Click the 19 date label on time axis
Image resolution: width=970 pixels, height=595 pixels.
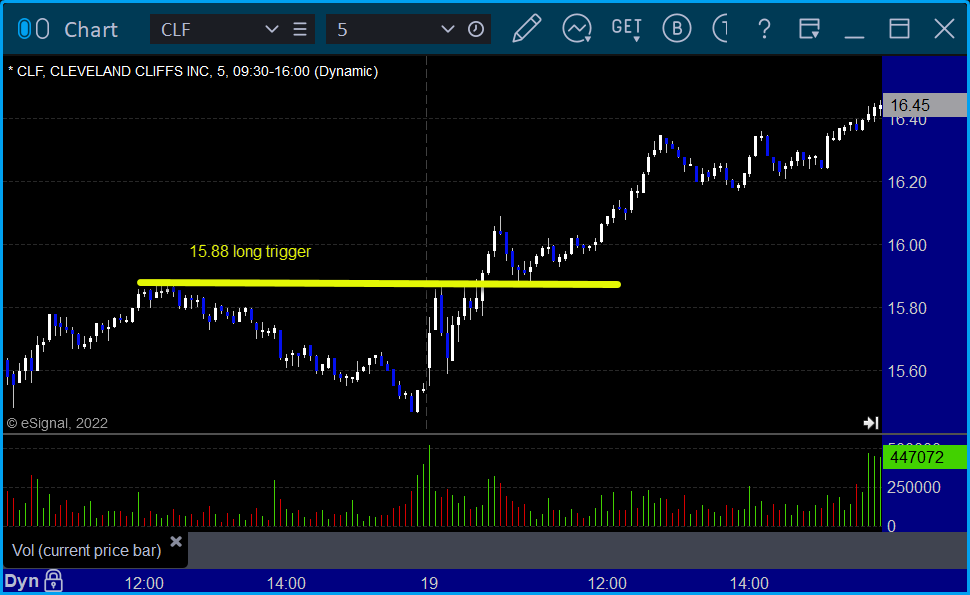pyautogui.click(x=429, y=583)
